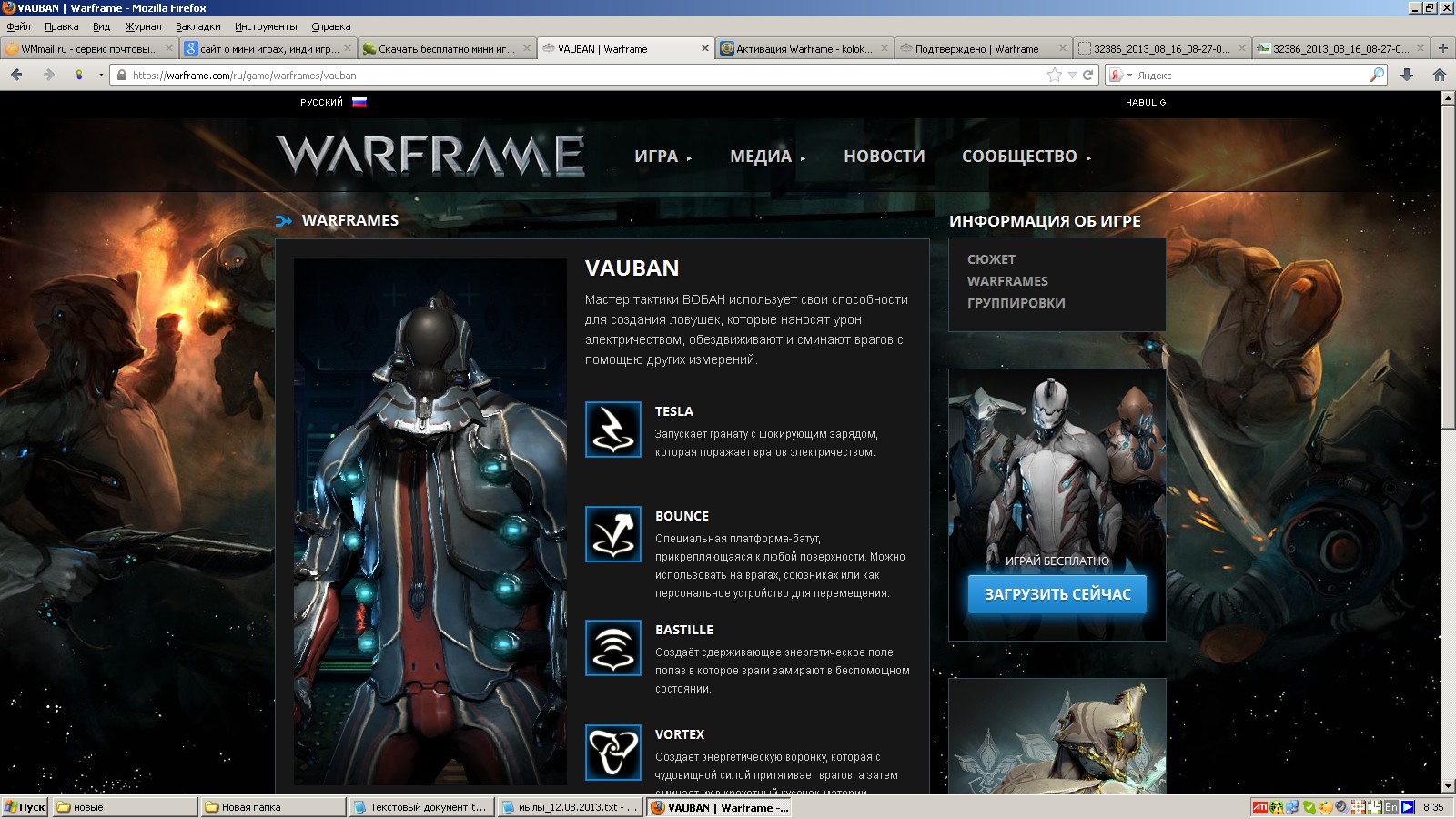
Task: Click the page scrollbar up arrow
Action: [1448, 98]
